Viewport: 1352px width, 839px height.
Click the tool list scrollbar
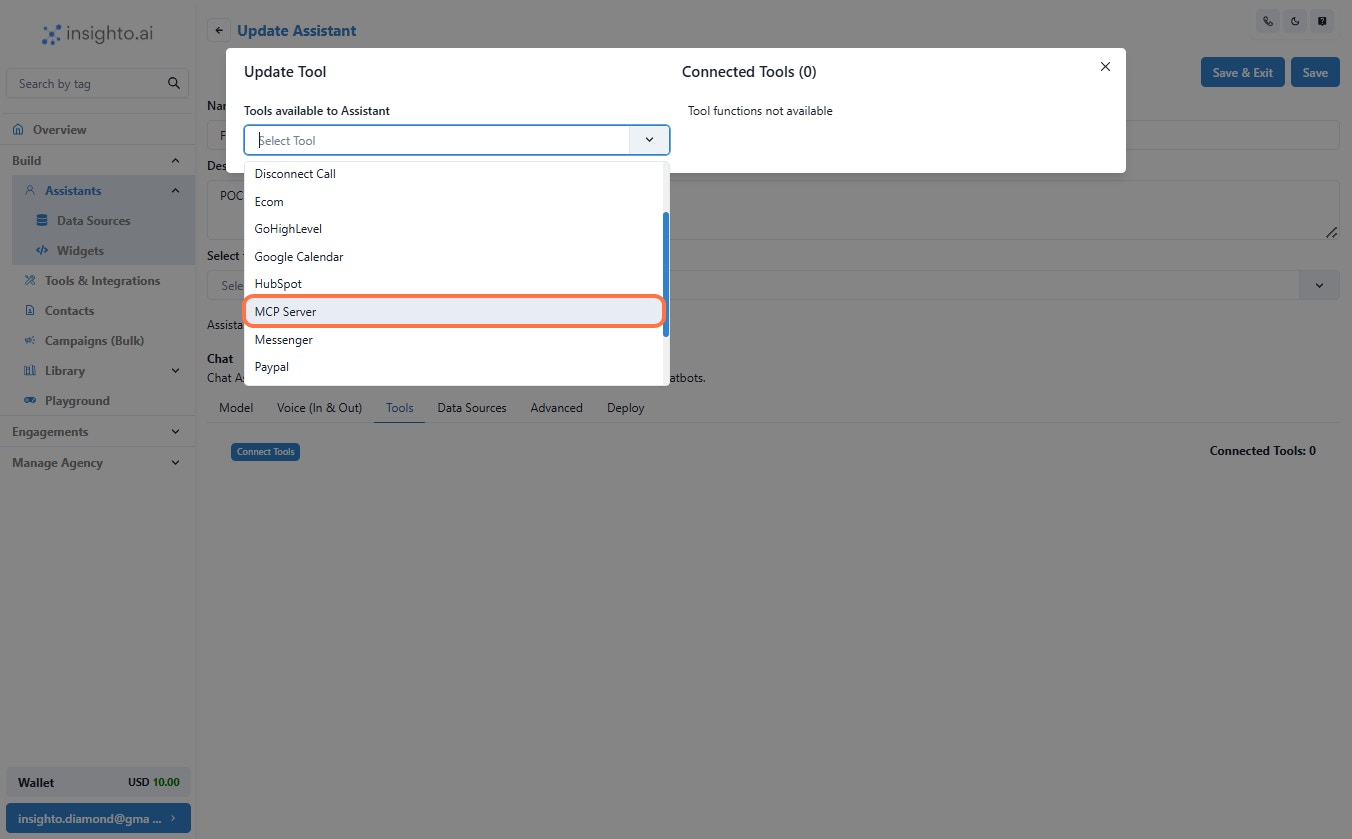coord(666,275)
